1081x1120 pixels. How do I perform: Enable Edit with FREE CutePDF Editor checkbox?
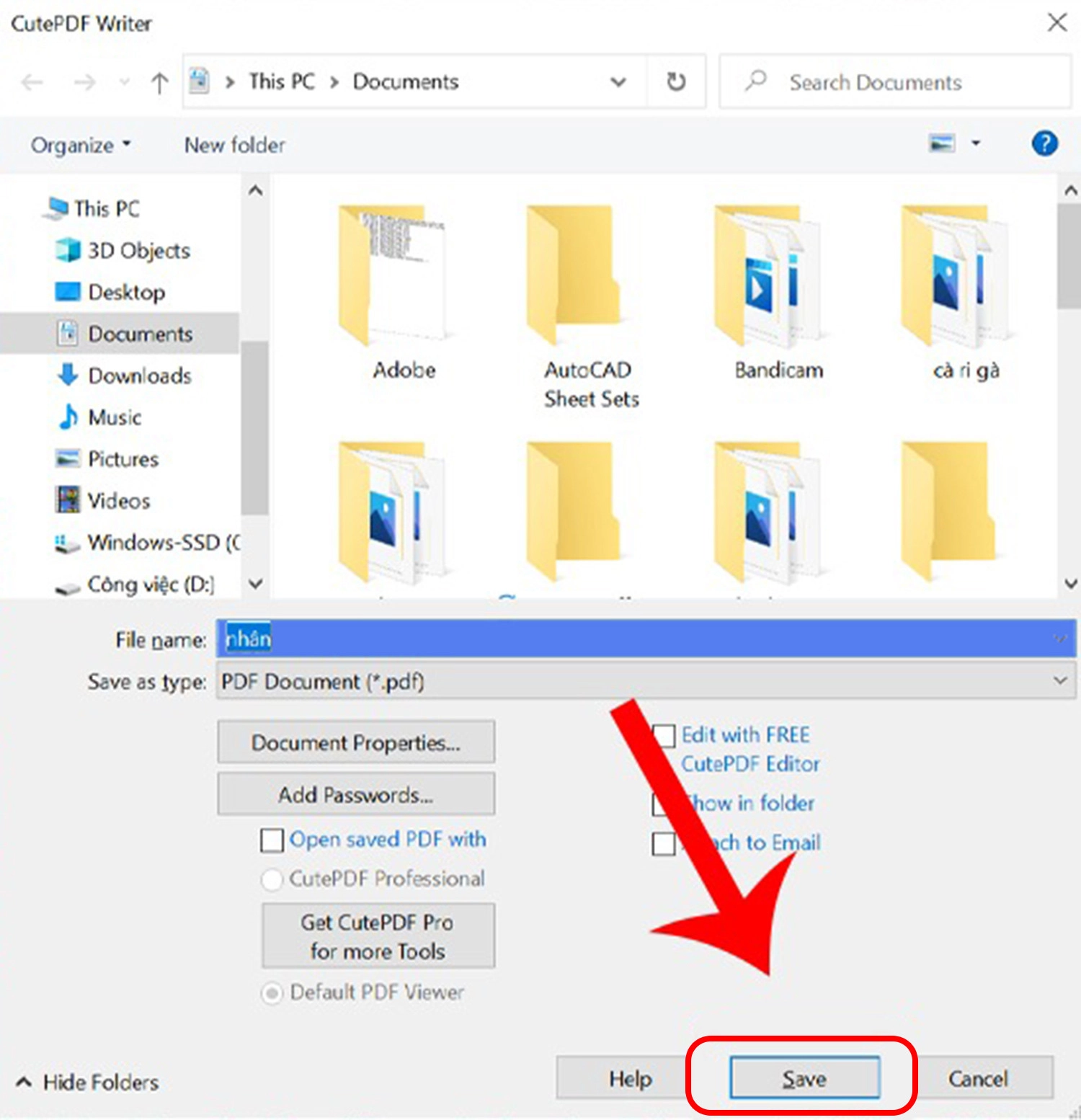click(663, 736)
